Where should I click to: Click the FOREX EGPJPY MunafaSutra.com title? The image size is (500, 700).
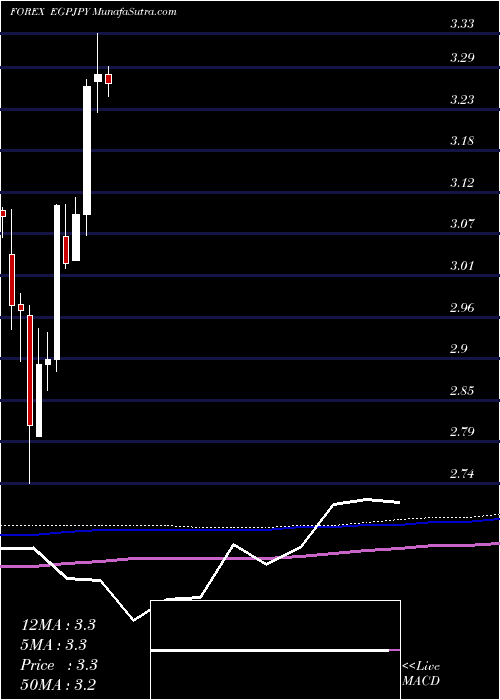[x=93, y=12]
